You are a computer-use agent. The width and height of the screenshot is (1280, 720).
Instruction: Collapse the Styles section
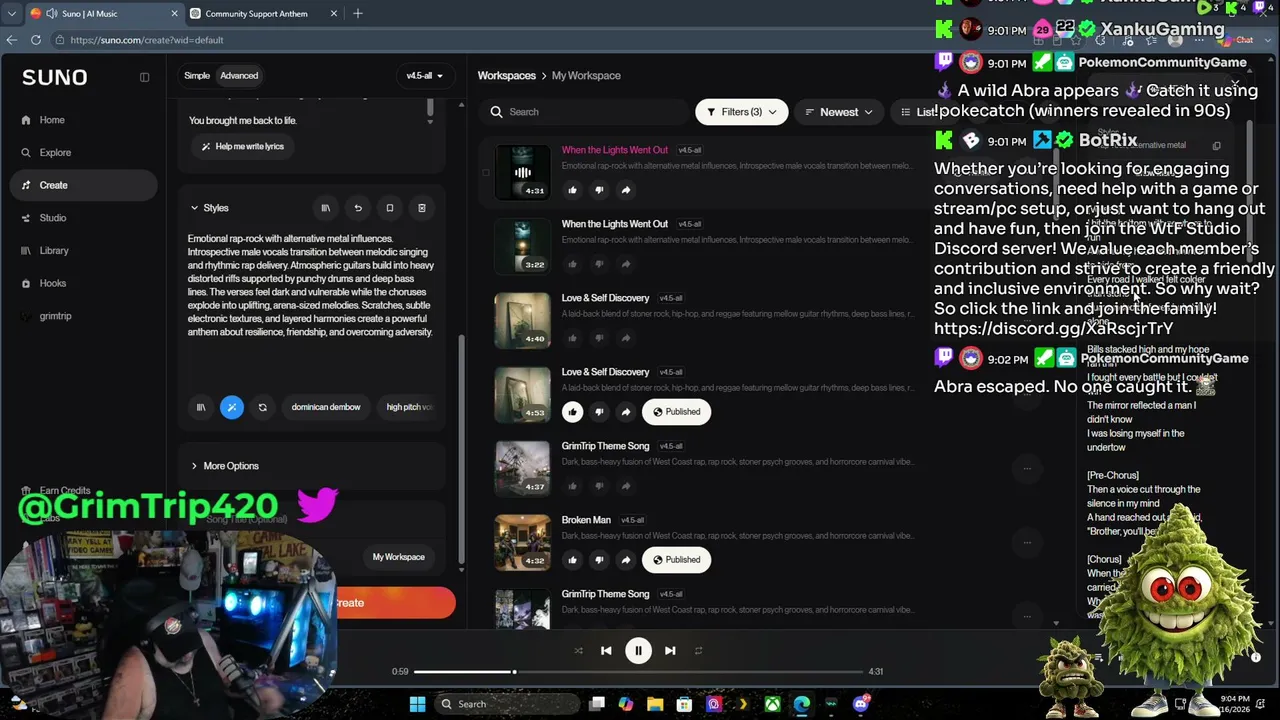tap(210, 208)
